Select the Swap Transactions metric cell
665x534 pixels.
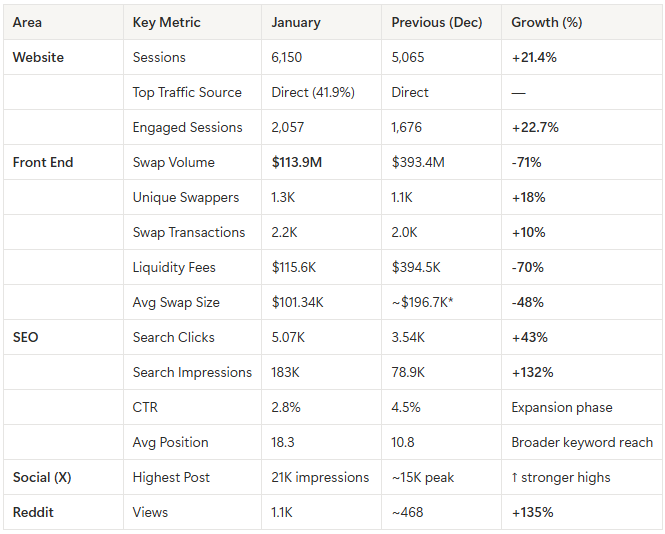click(188, 232)
